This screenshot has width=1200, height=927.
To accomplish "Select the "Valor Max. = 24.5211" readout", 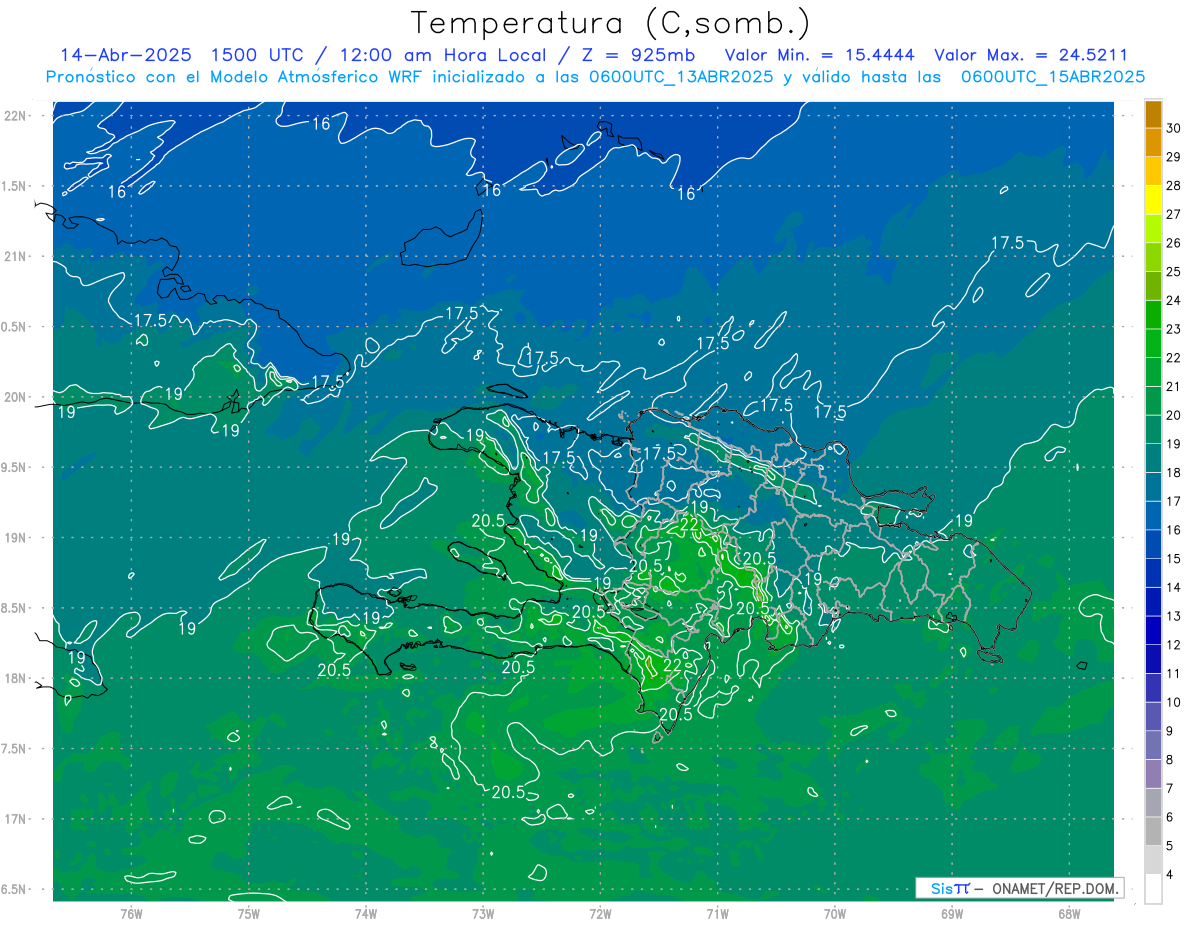I will click(x=1031, y=55).
